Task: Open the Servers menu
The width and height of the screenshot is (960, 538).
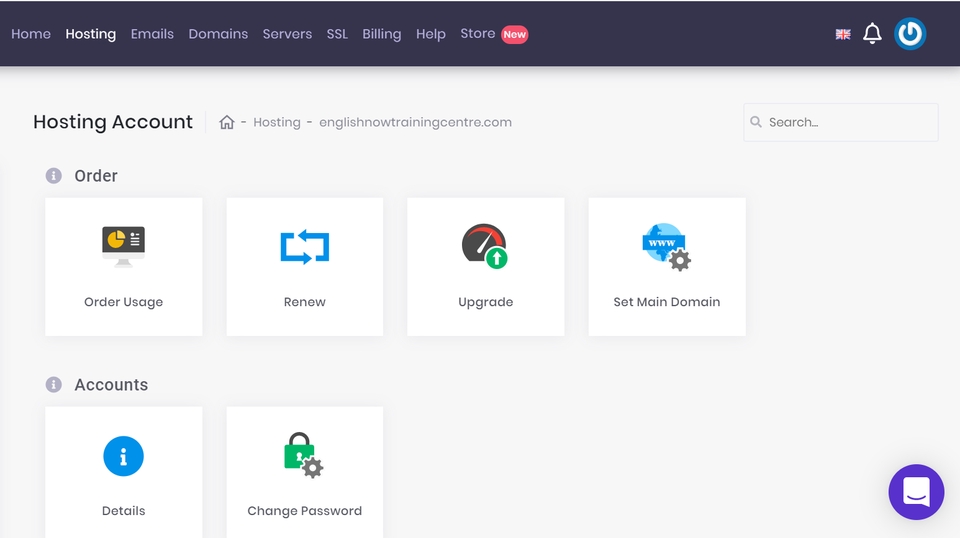Action: coord(287,34)
